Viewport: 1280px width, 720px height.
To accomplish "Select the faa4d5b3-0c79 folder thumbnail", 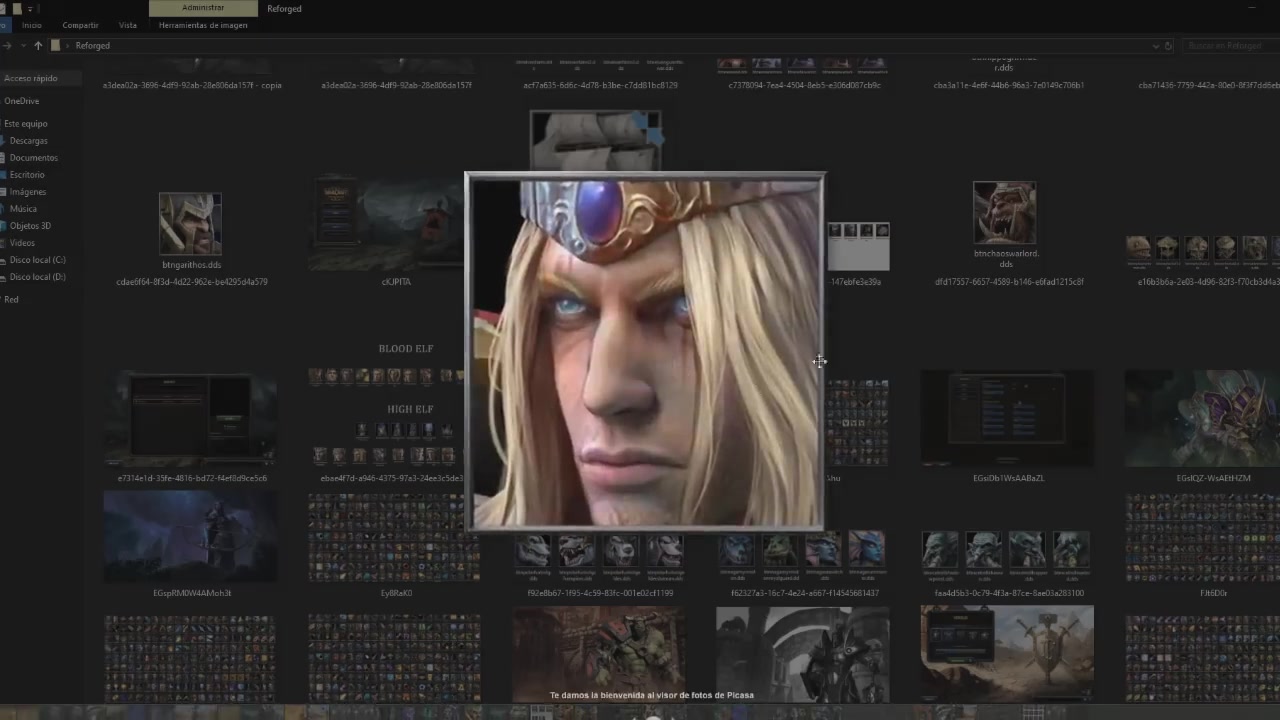I will point(1007,558).
